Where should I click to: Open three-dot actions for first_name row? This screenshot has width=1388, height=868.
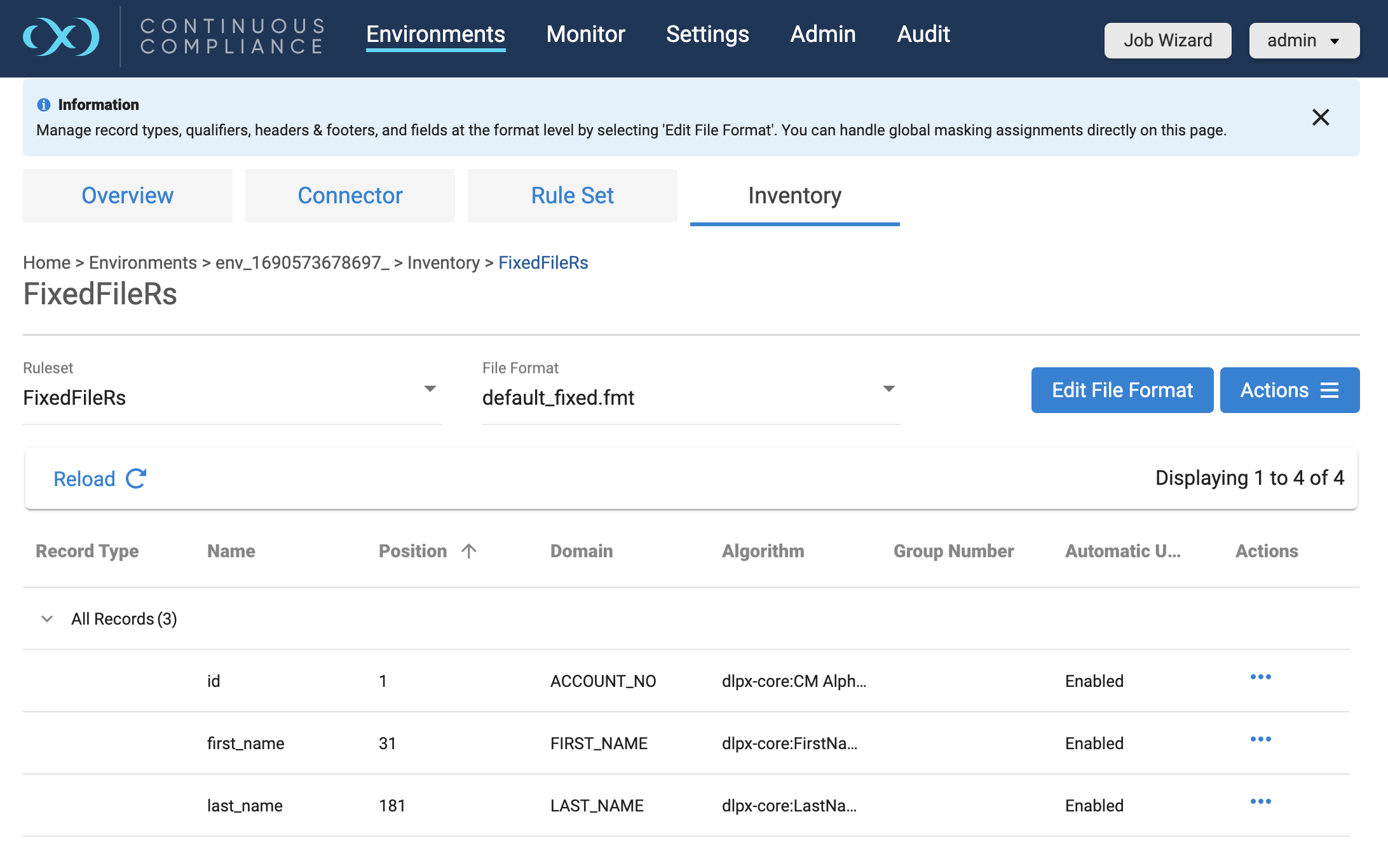(x=1260, y=740)
